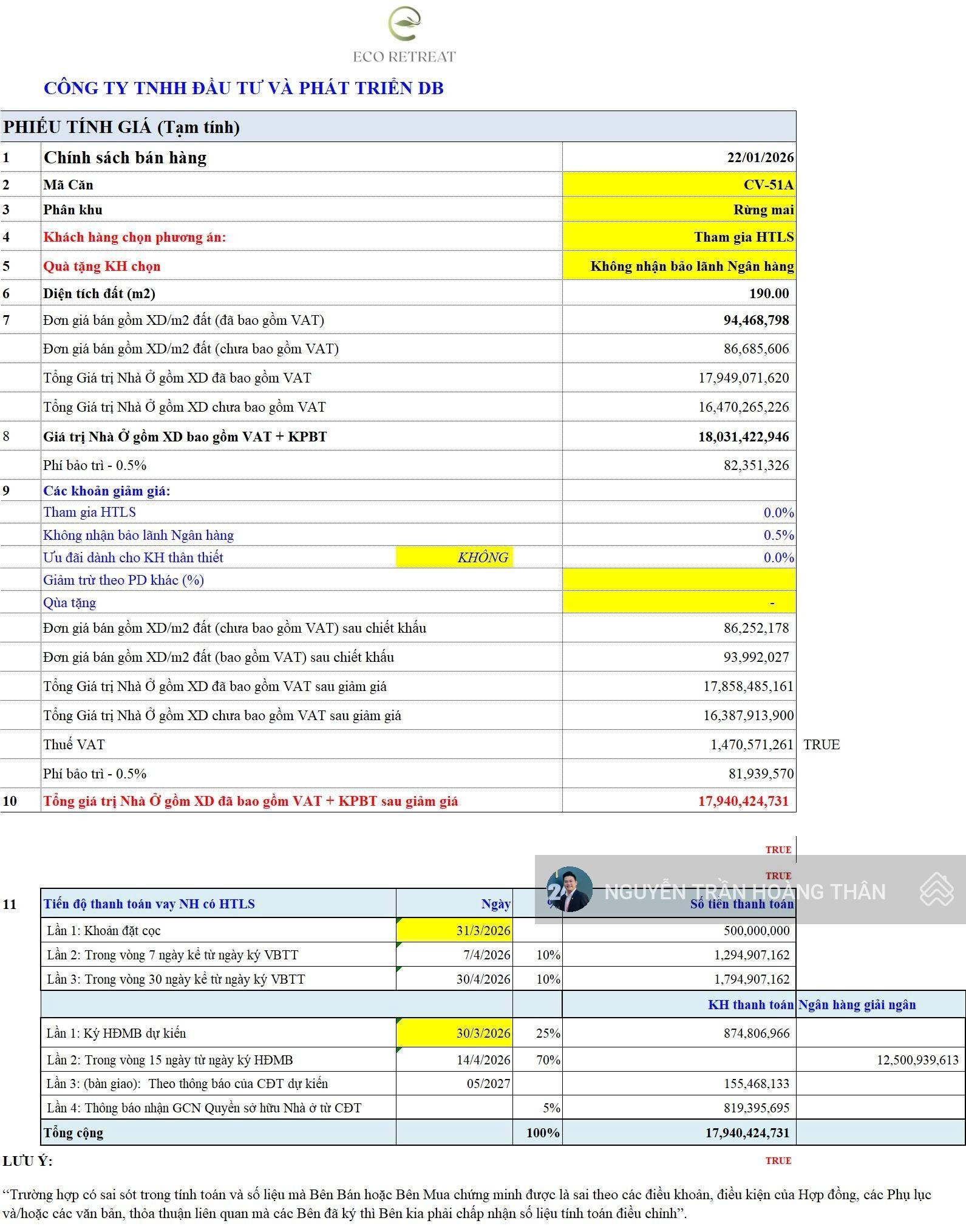This screenshot has height=1232, width=966.
Task: Click the pre-VAT unit price 86,685,606
Action: pyautogui.click(x=756, y=349)
